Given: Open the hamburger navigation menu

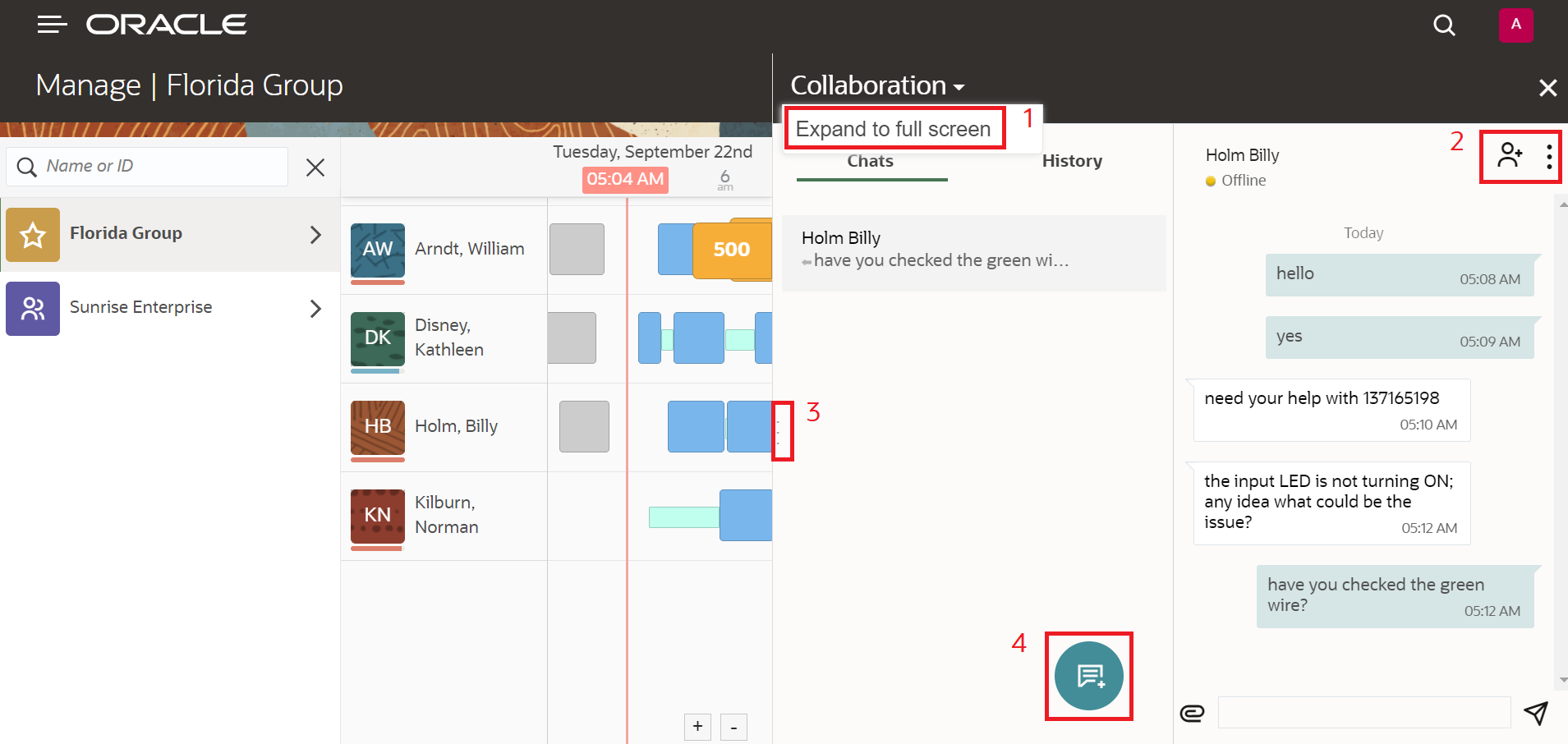Looking at the screenshot, I should click(x=52, y=25).
